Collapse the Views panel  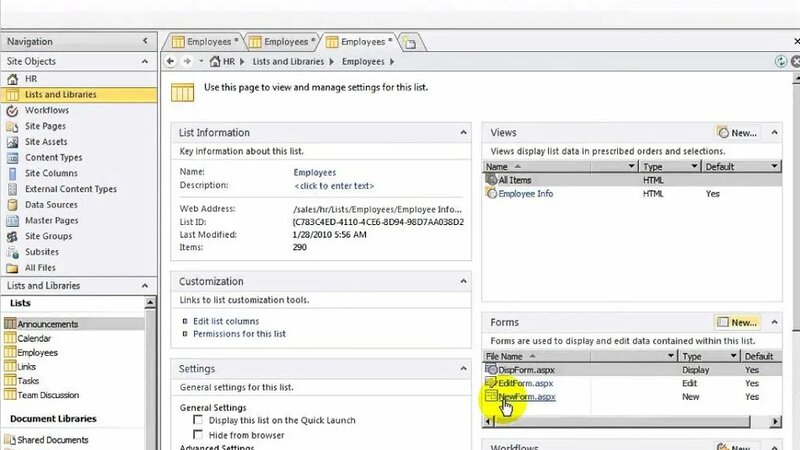[774, 133]
